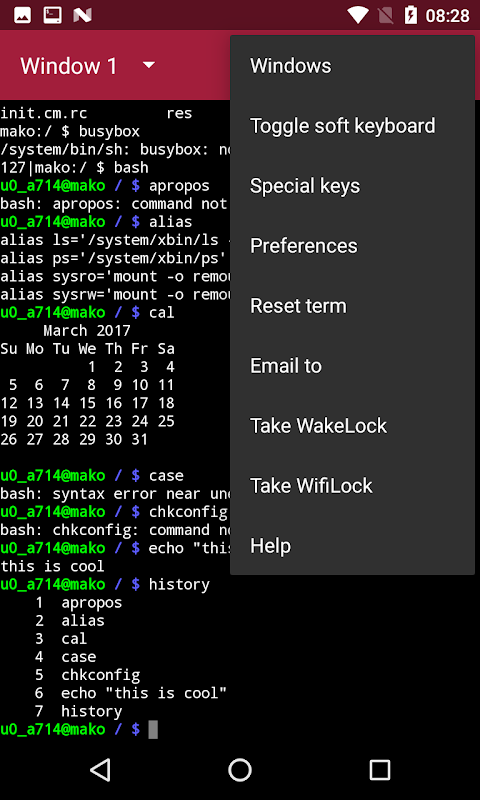
Task: Tap the terminal notification icon in status bar
Action: tap(52, 15)
